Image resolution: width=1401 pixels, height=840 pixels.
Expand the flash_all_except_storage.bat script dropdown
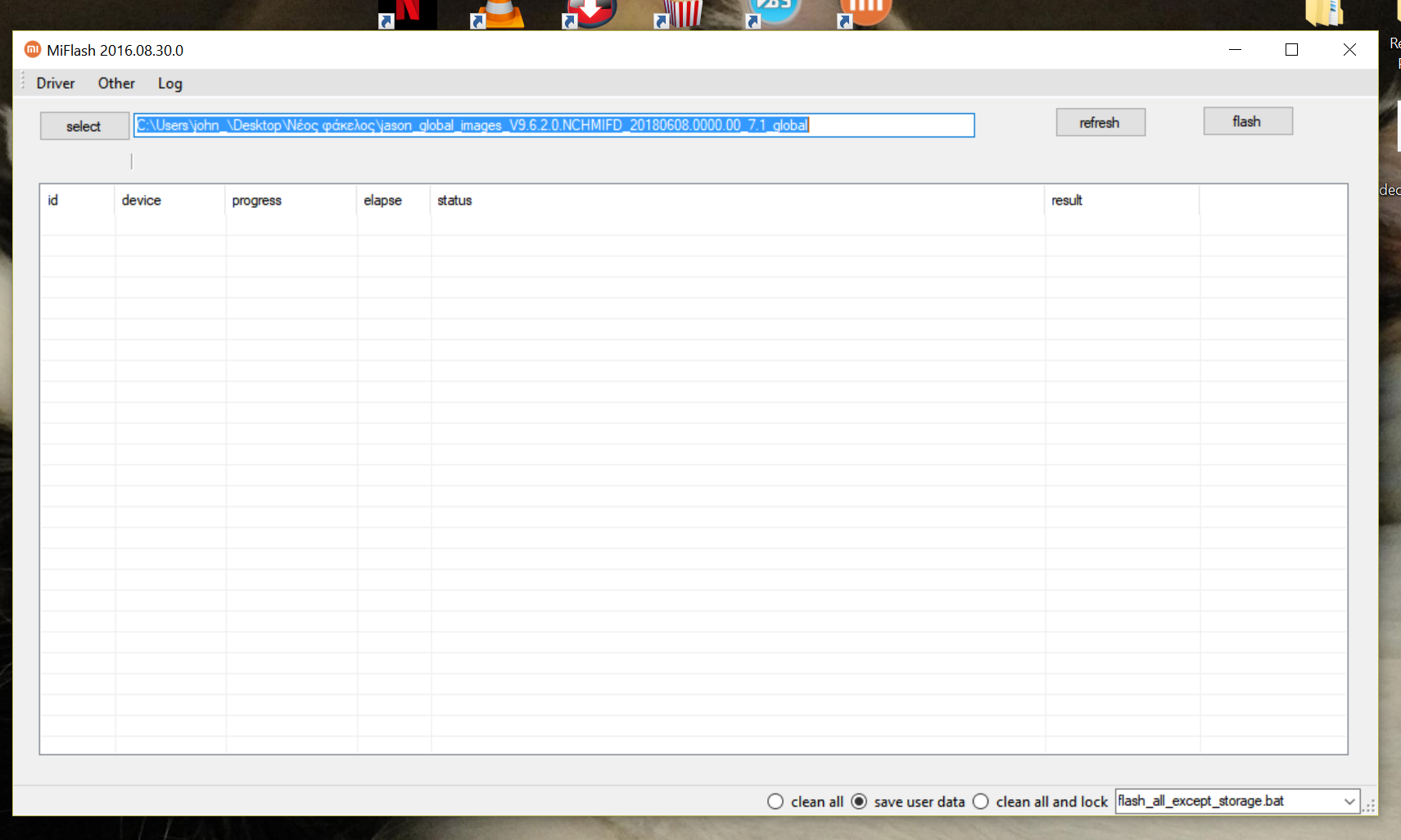pyautogui.click(x=1349, y=802)
